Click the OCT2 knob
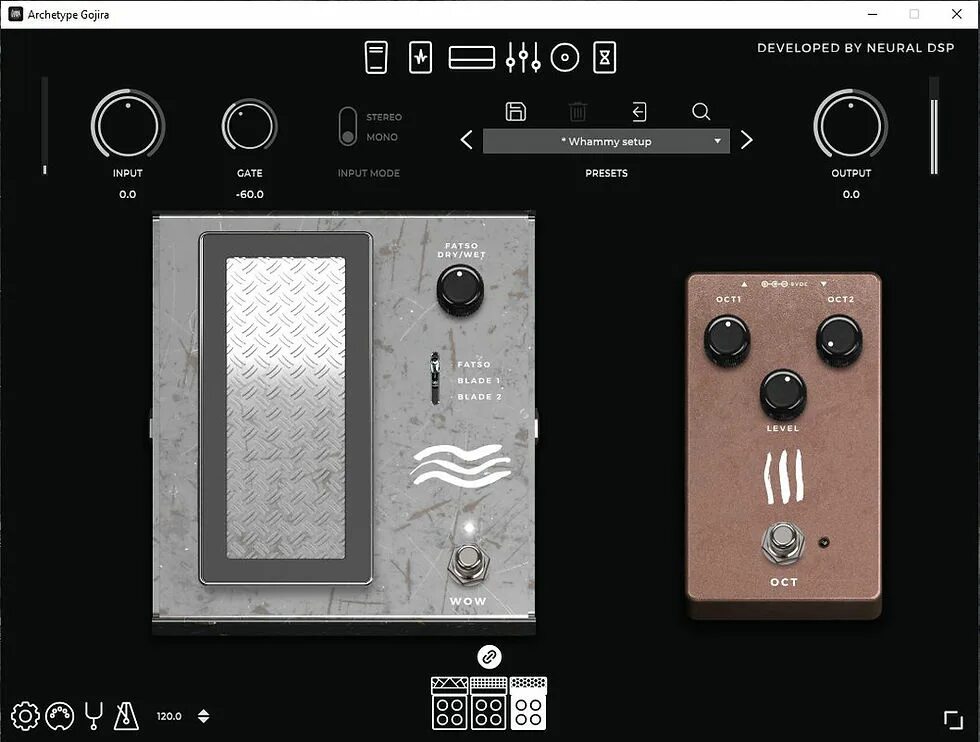980x742 pixels. tap(839, 340)
